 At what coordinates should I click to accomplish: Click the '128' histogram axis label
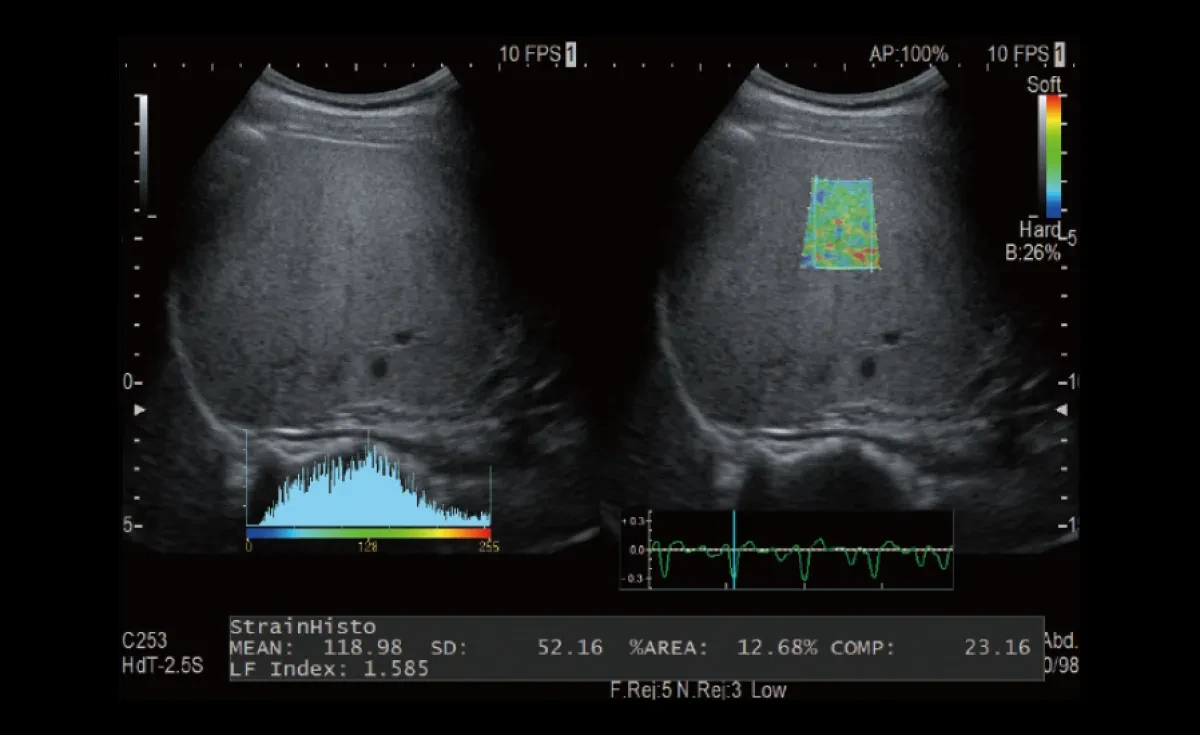[x=369, y=547]
